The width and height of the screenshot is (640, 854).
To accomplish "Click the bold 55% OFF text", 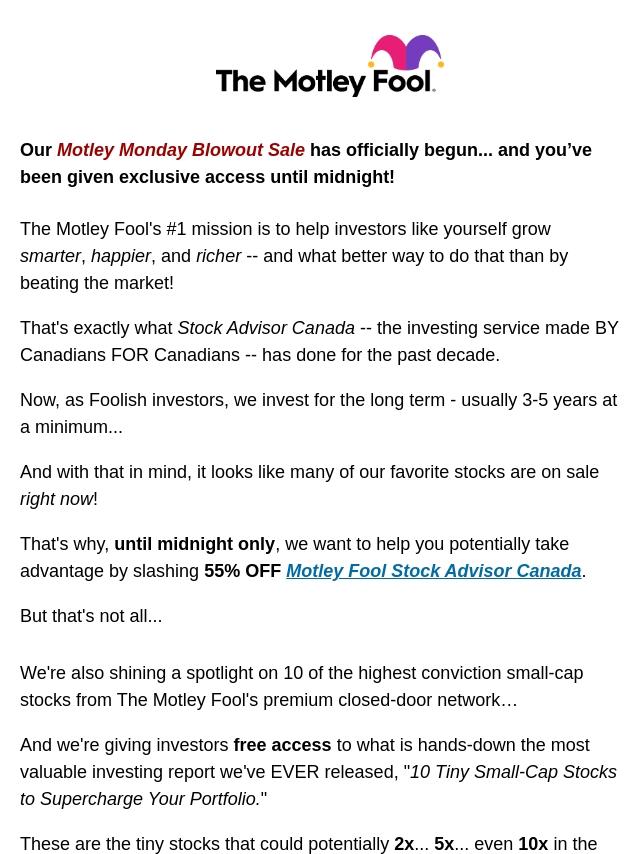I will (x=242, y=571).
